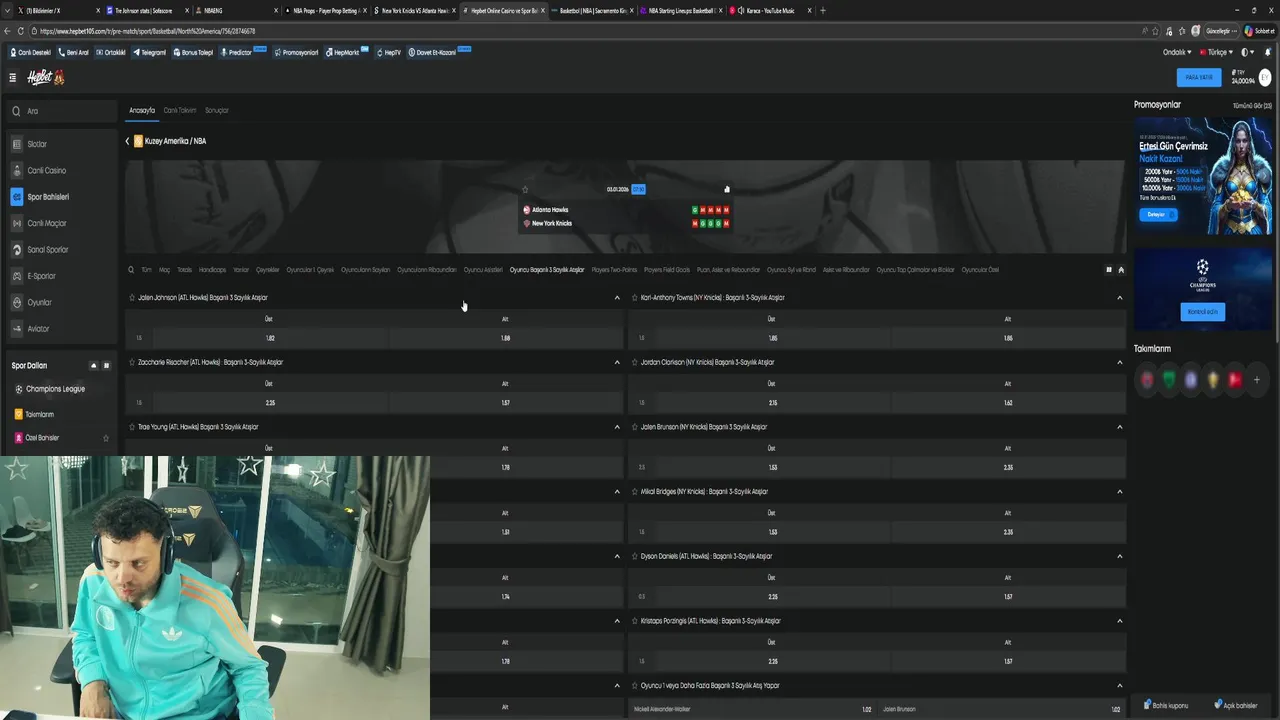
Task: Collapse the Jalen Brunson market
Action: tap(1119, 427)
